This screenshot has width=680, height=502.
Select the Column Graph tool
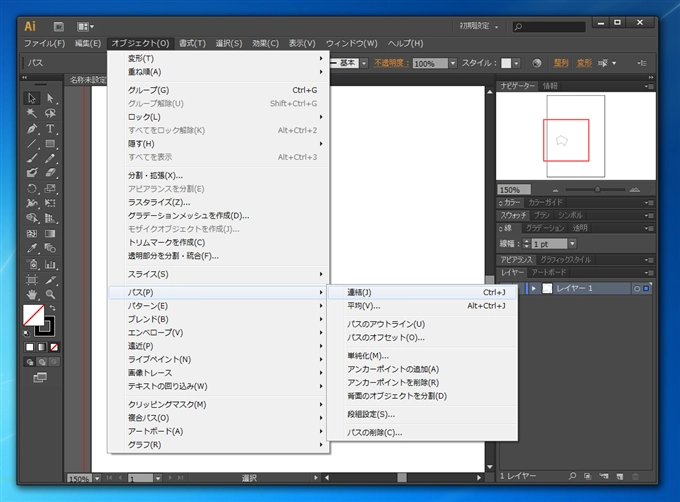(x=50, y=264)
